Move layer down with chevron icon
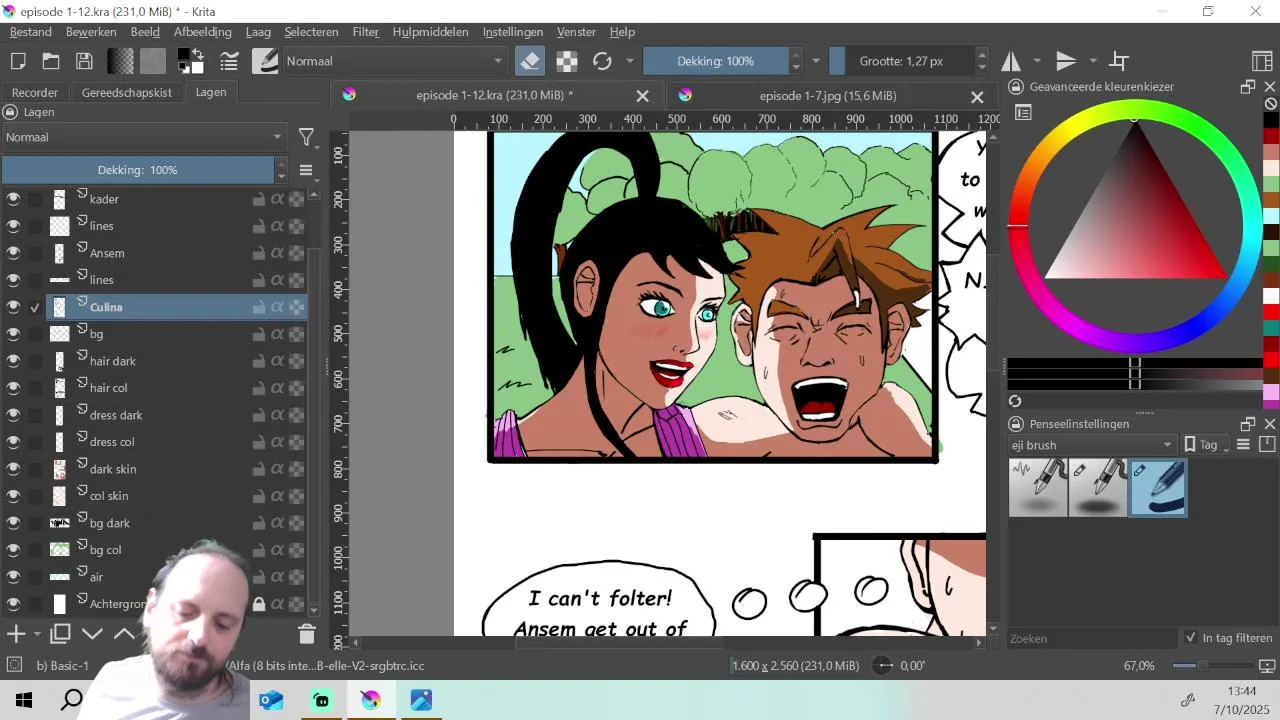The height and width of the screenshot is (720, 1280). [92, 634]
